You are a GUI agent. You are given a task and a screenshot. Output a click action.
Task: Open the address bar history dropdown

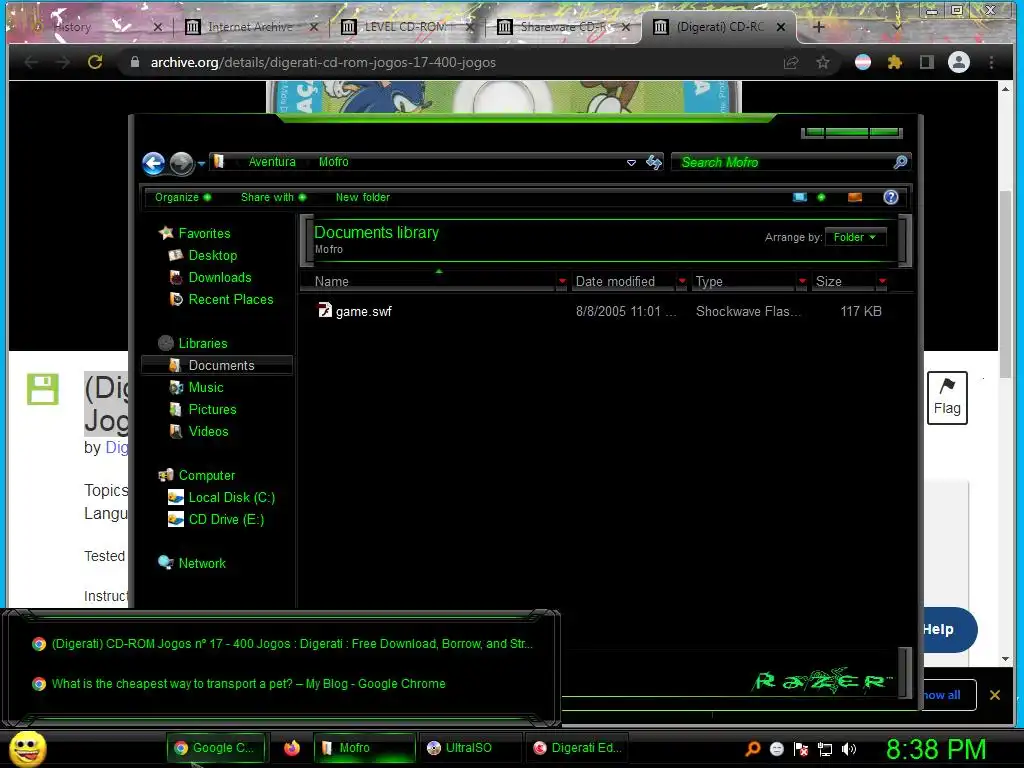tap(631, 163)
